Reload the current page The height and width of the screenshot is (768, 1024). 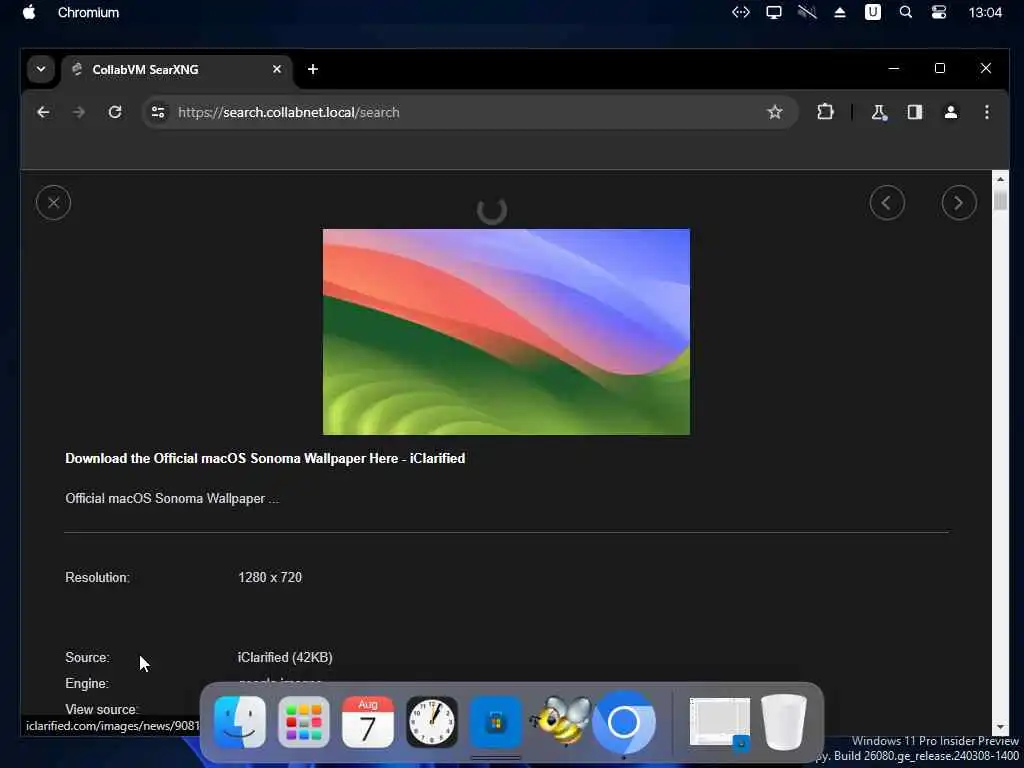[x=115, y=112]
